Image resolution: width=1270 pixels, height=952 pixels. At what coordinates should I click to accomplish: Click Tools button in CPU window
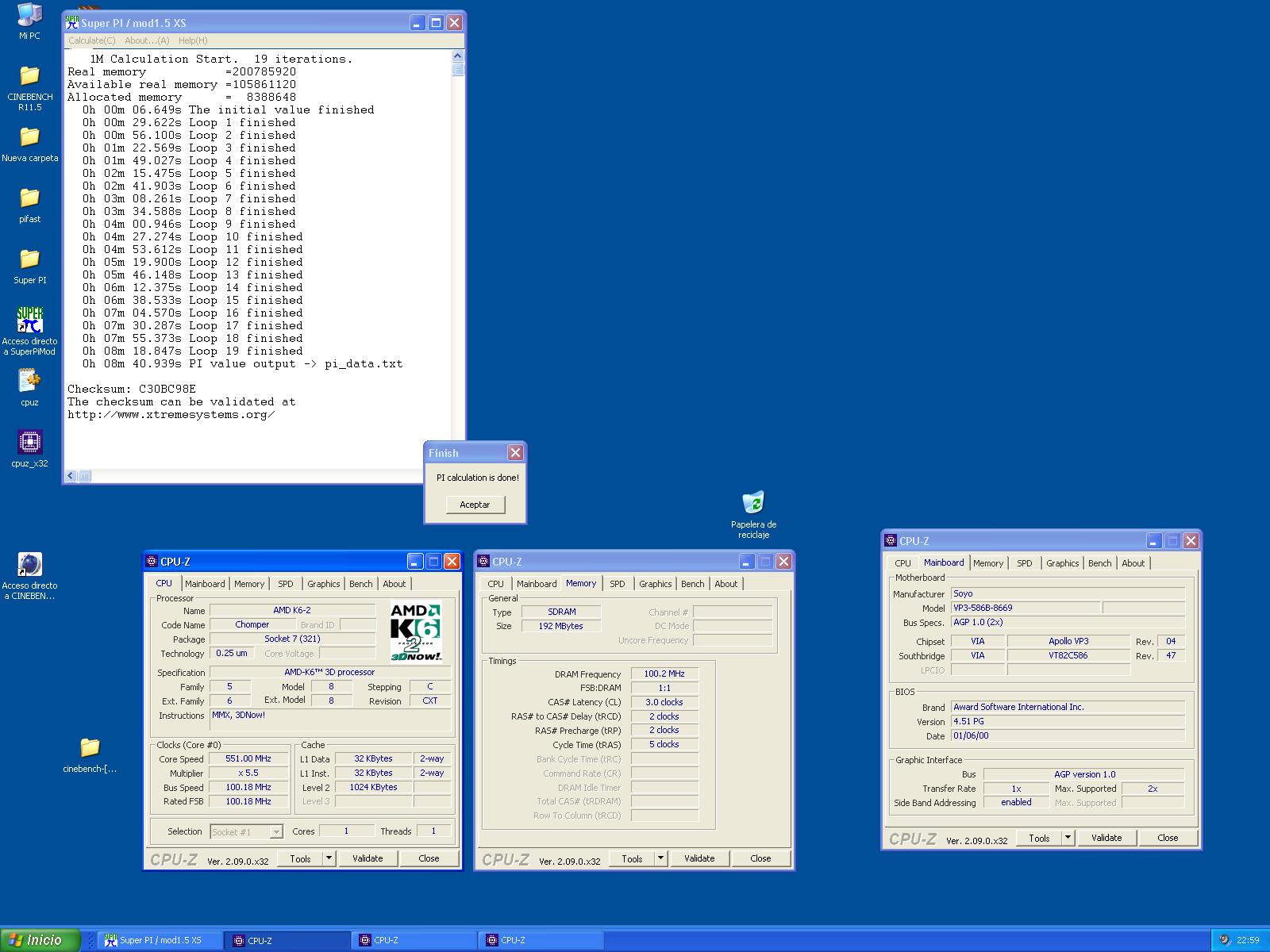[300, 858]
